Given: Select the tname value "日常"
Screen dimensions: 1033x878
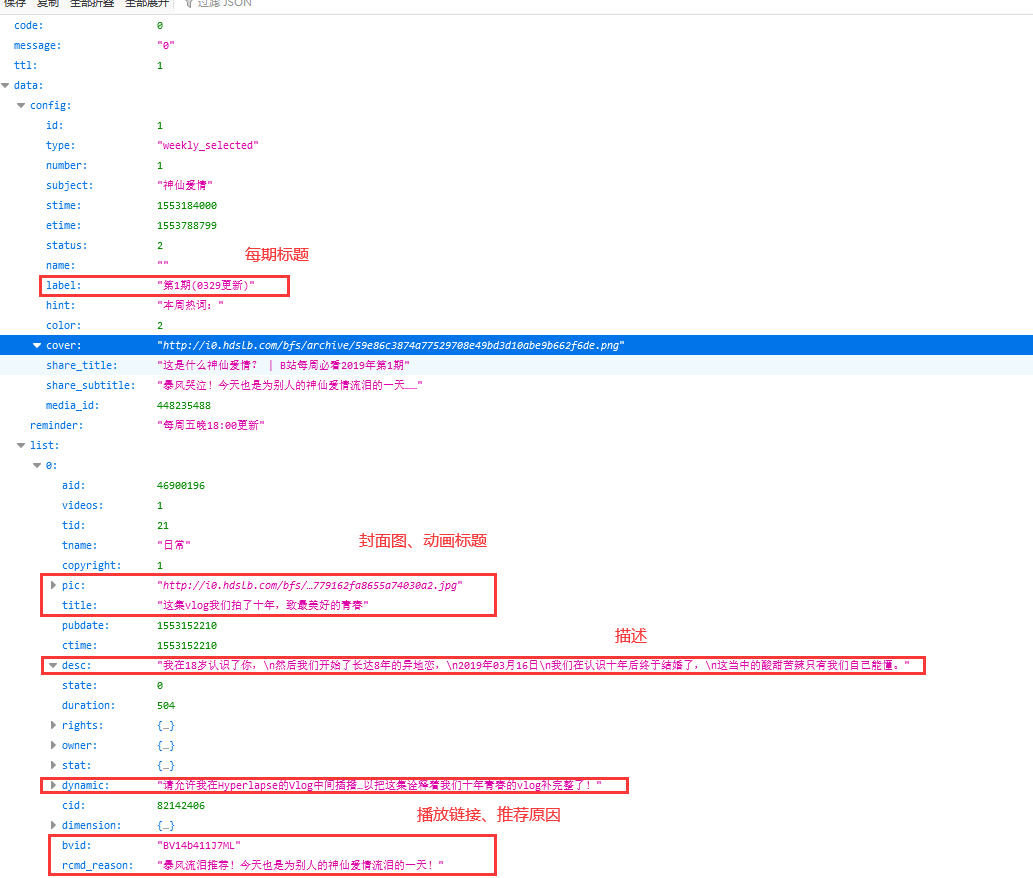Looking at the screenshot, I should tap(174, 545).
